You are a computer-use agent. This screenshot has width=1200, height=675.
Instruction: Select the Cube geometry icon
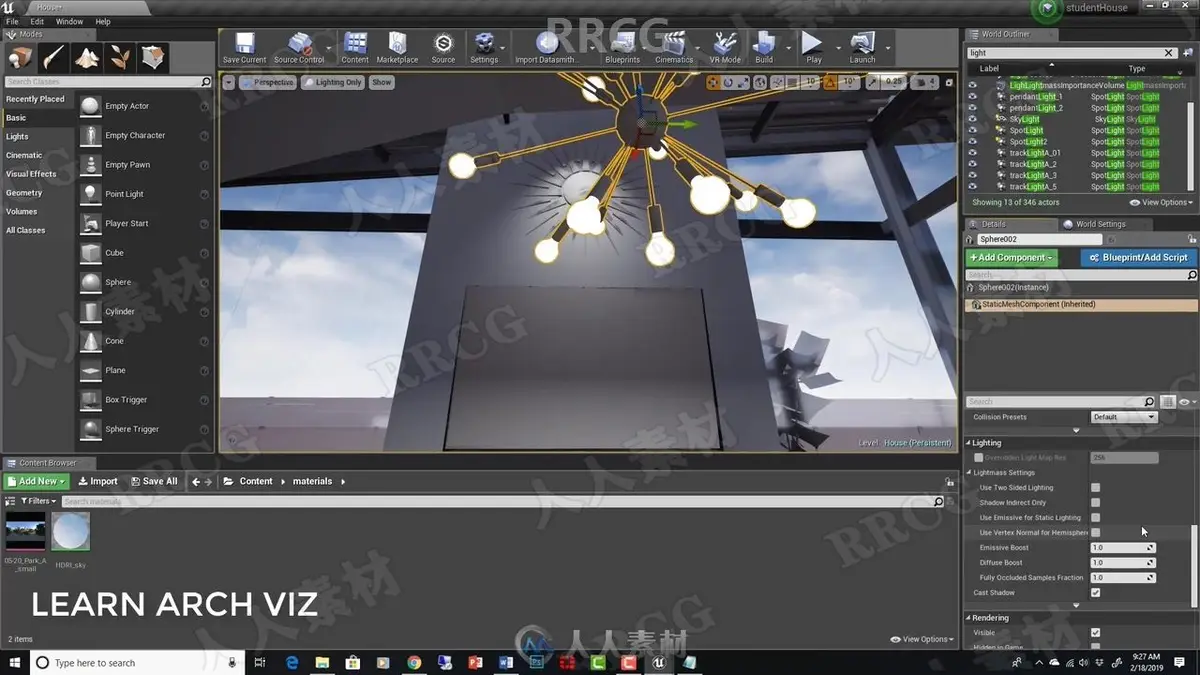point(90,253)
